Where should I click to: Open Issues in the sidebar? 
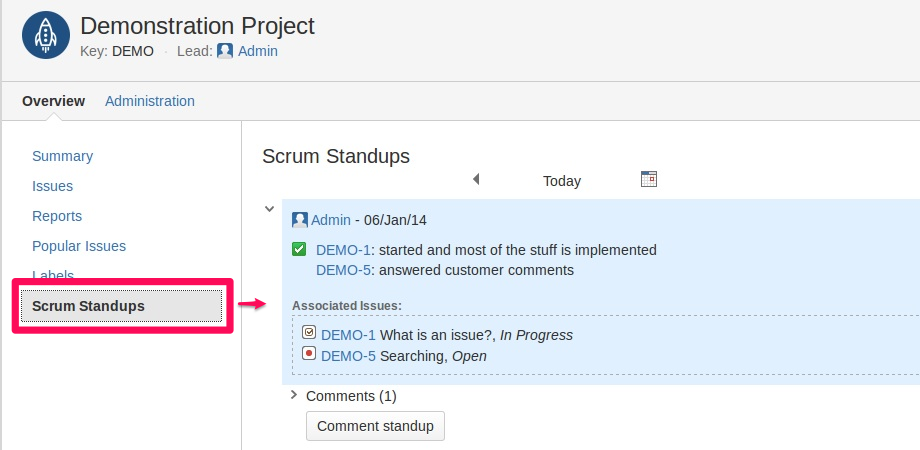coord(52,186)
